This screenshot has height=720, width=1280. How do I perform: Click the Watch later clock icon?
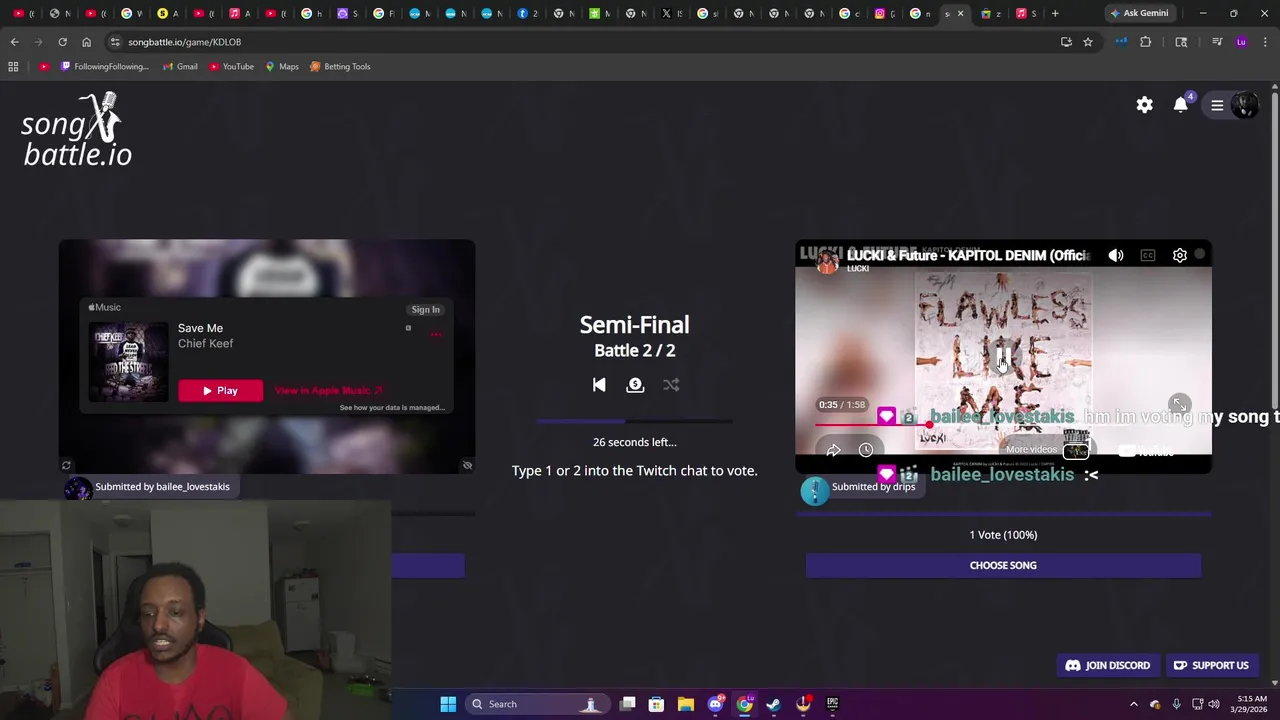pyautogui.click(x=866, y=450)
